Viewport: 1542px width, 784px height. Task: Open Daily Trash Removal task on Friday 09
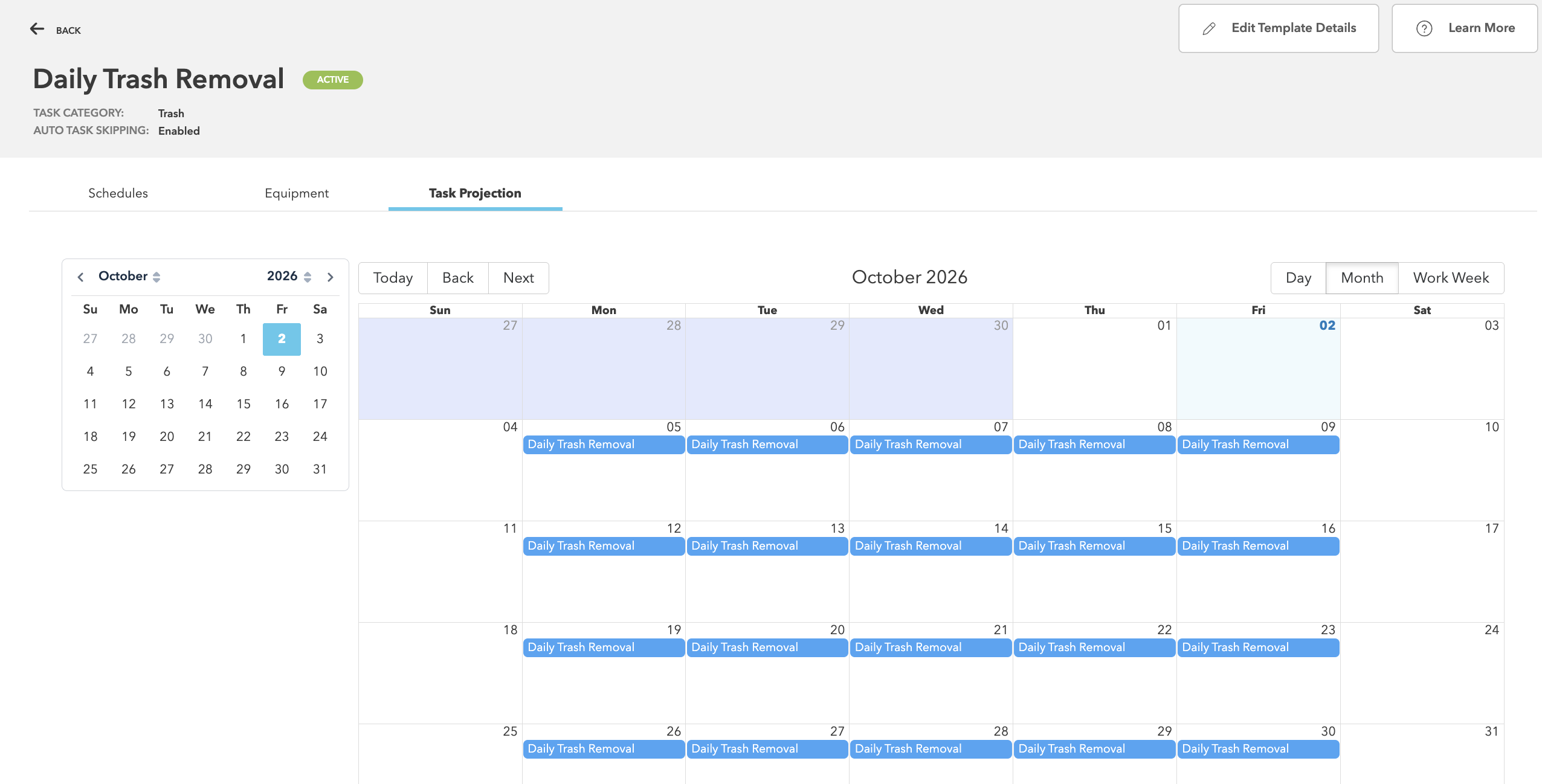click(1258, 445)
